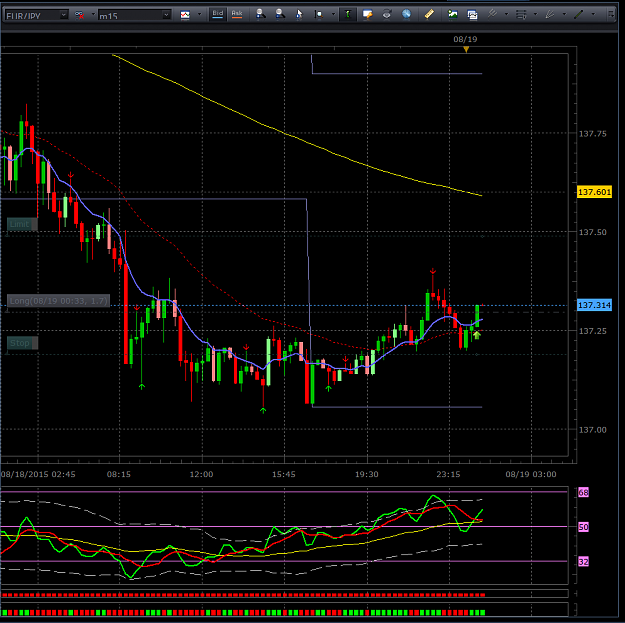Expand the arrow beside the remove indicator icon

(93, 15)
